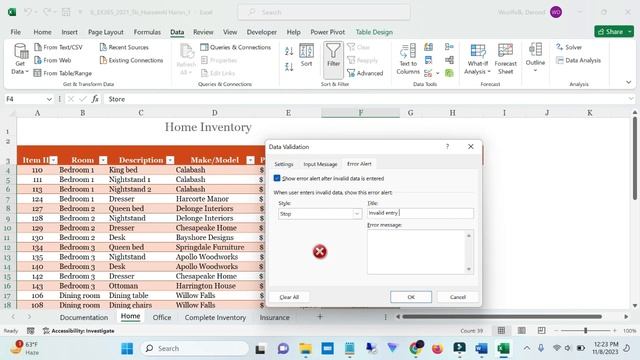Switch to Normal view in status bar
This screenshot has width=640, height=360.
[501, 331]
